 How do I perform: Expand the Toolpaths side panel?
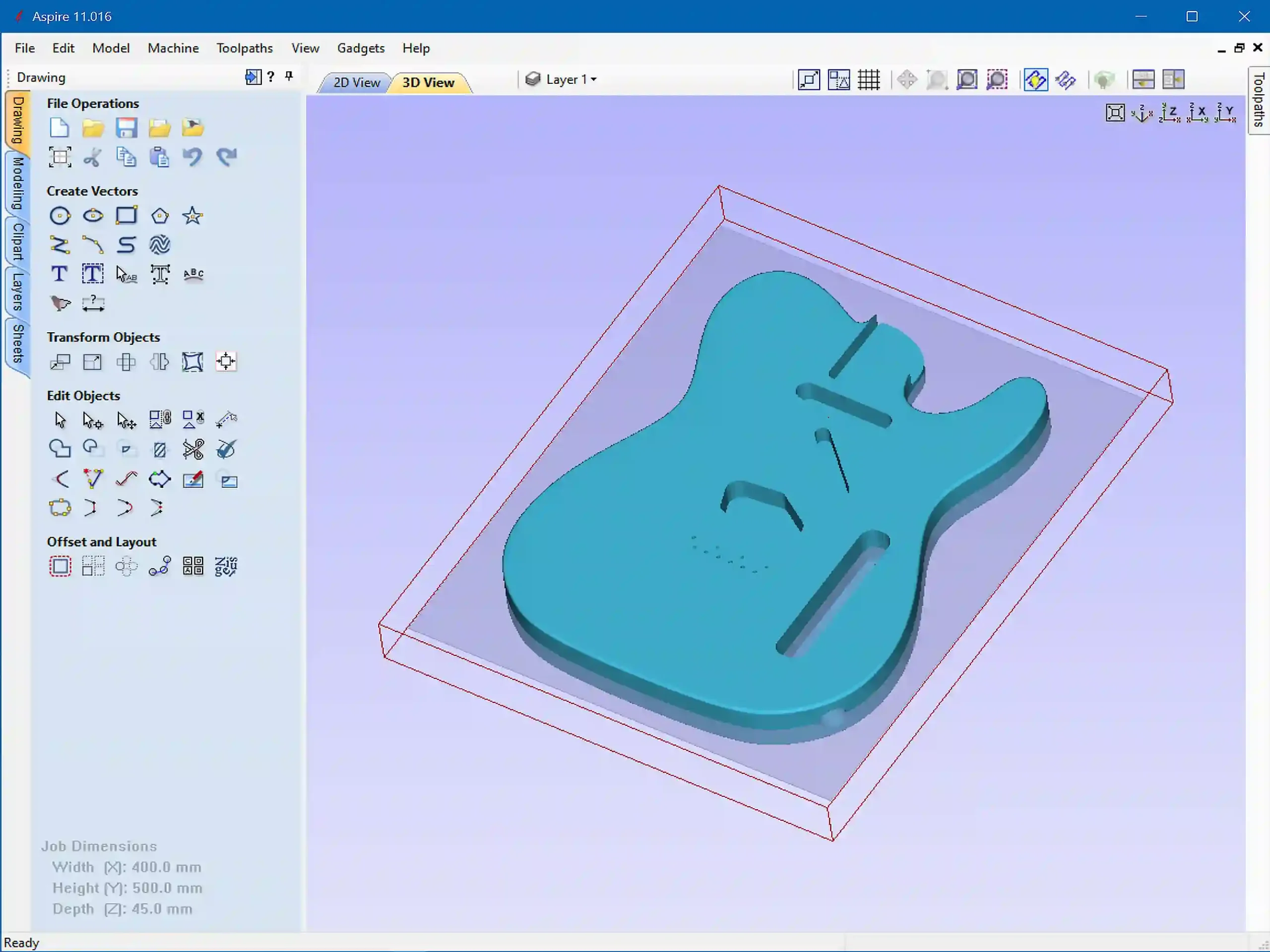pyautogui.click(x=1259, y=100)
